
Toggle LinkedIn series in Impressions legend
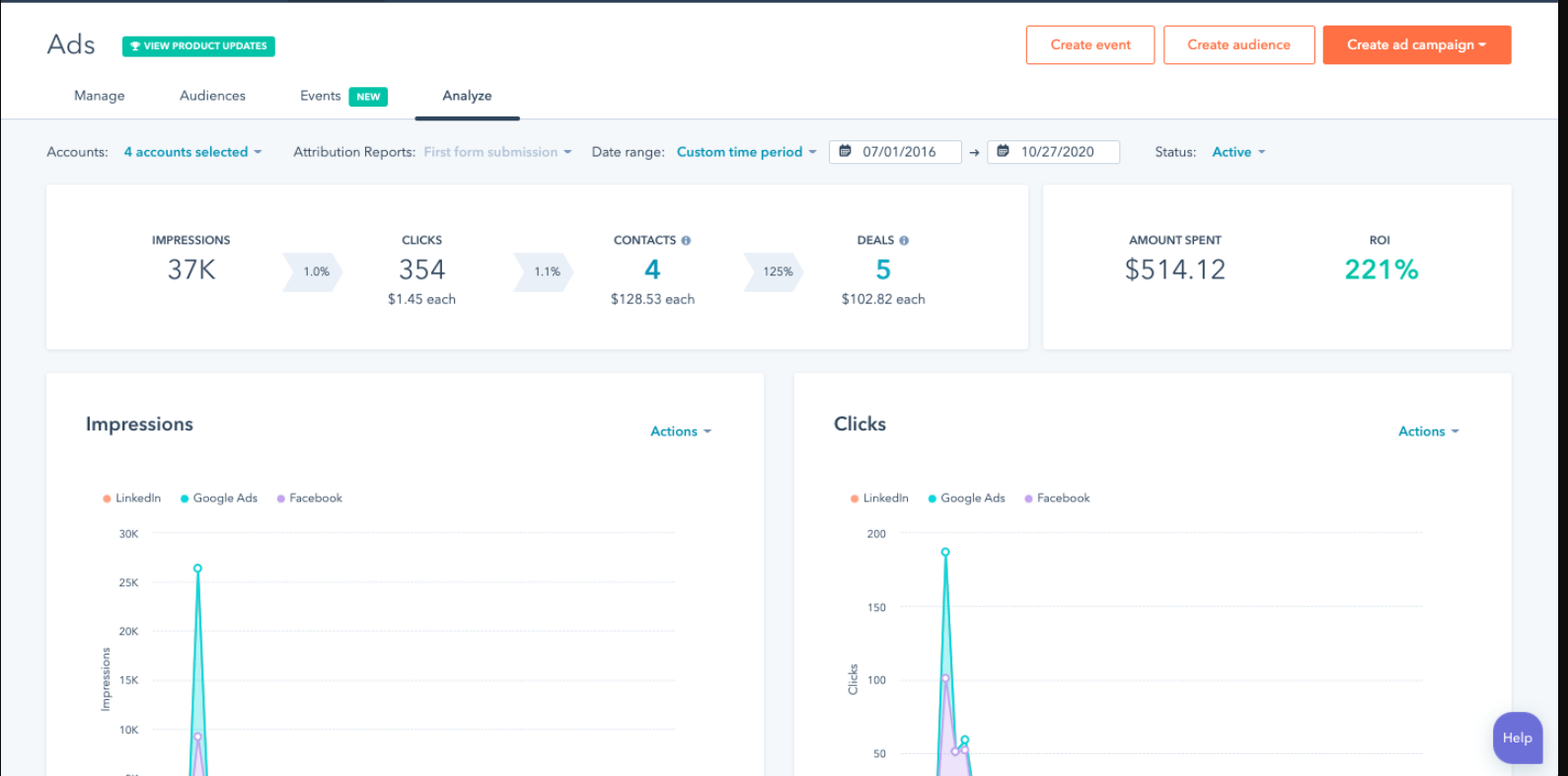(x=131, y=499)
